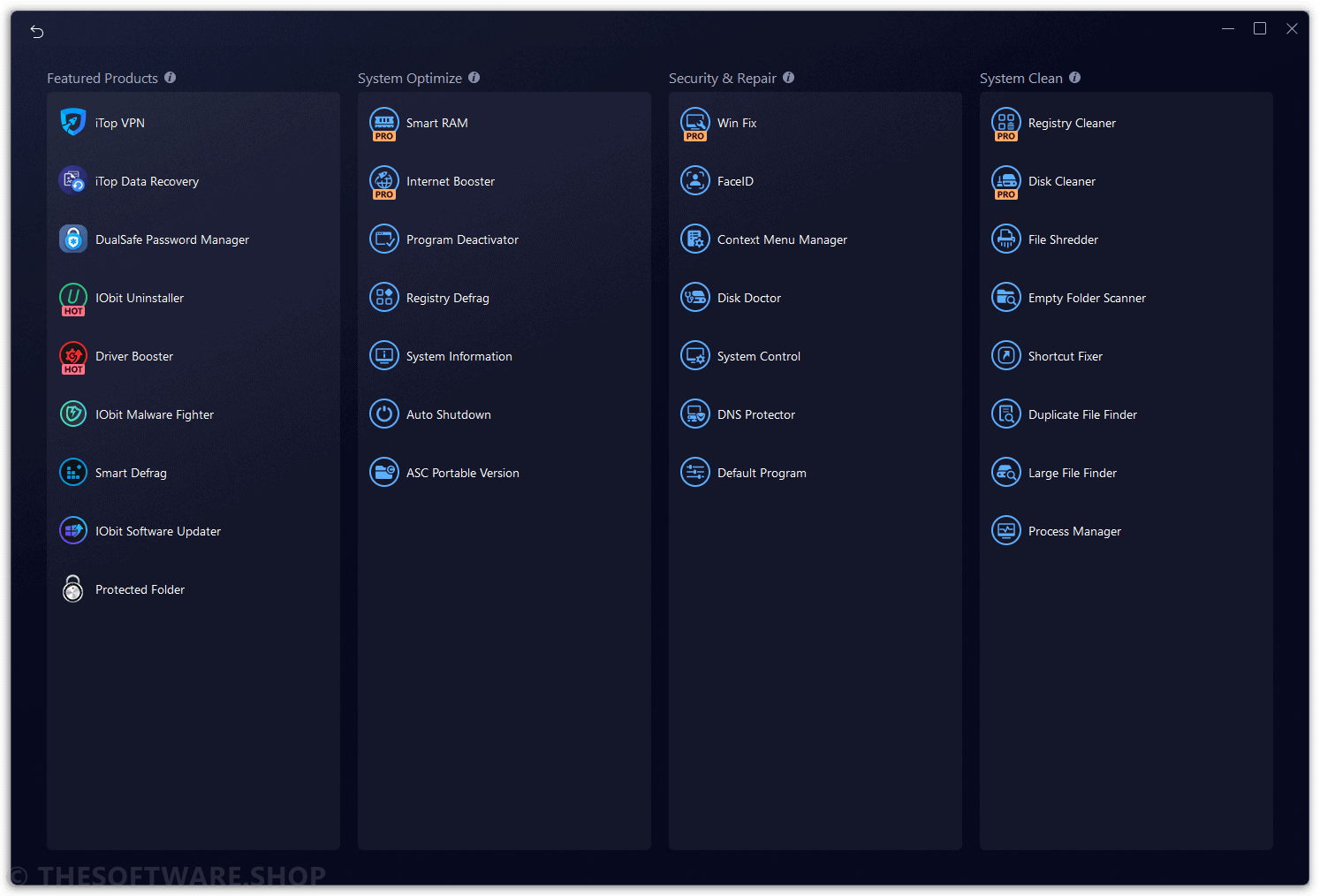This screenshot has width=1320, height=896.
Task: Click the "Context Menu Manager" text
Action: tap(782, 239)
